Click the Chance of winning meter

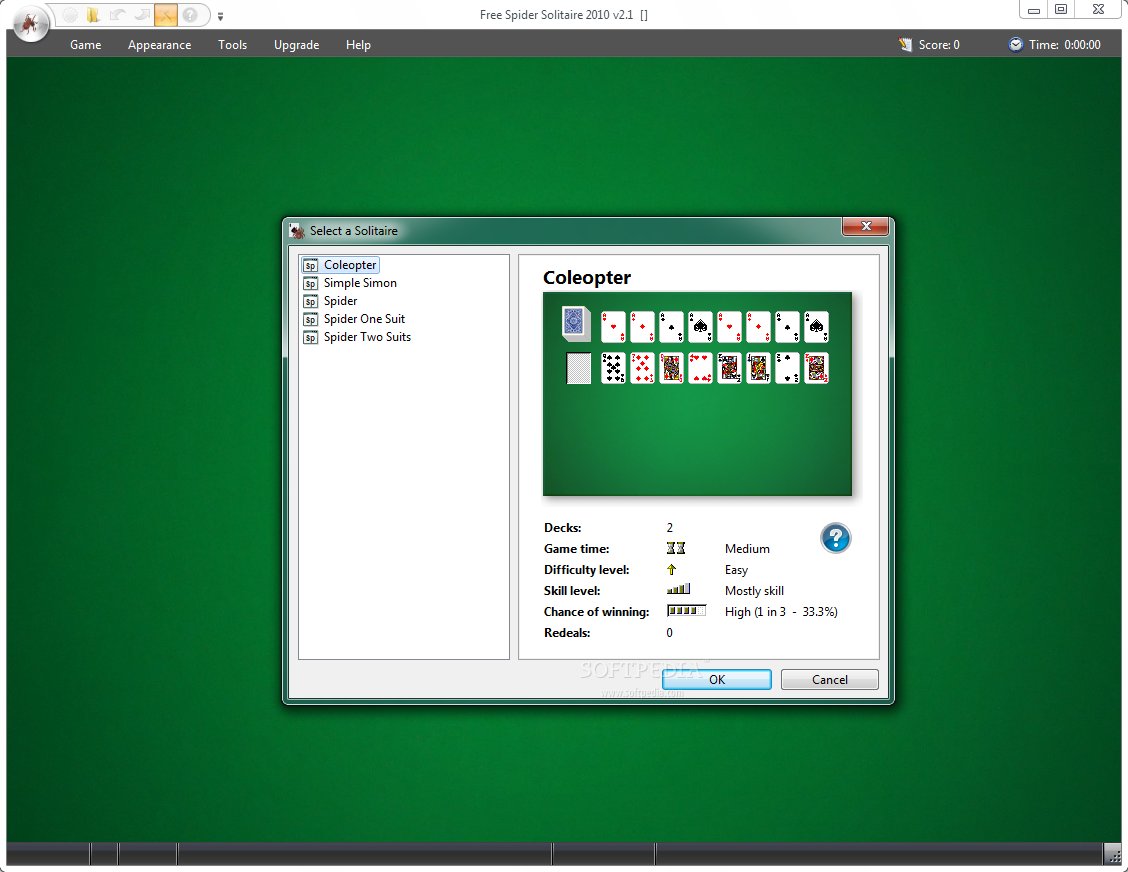pyautogui.click(x=686, y=611)
